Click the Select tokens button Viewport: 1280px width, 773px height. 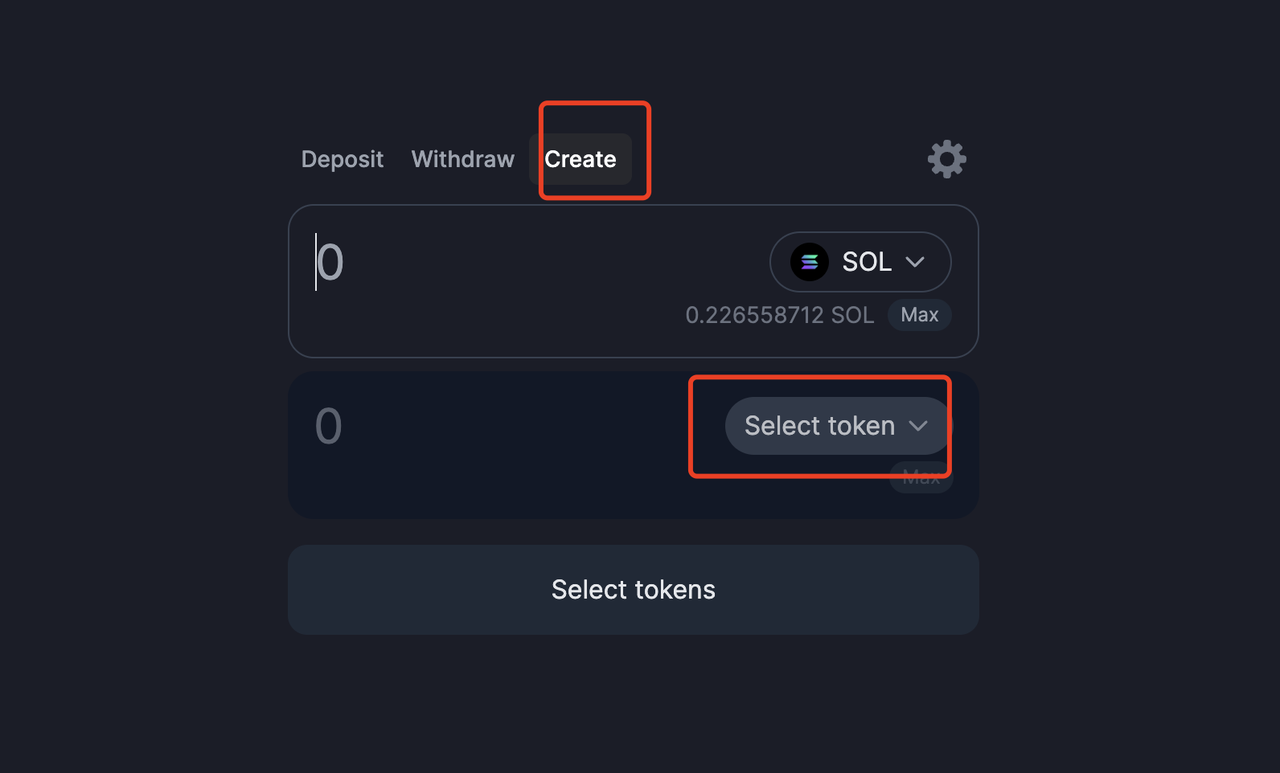coord(633,590)
